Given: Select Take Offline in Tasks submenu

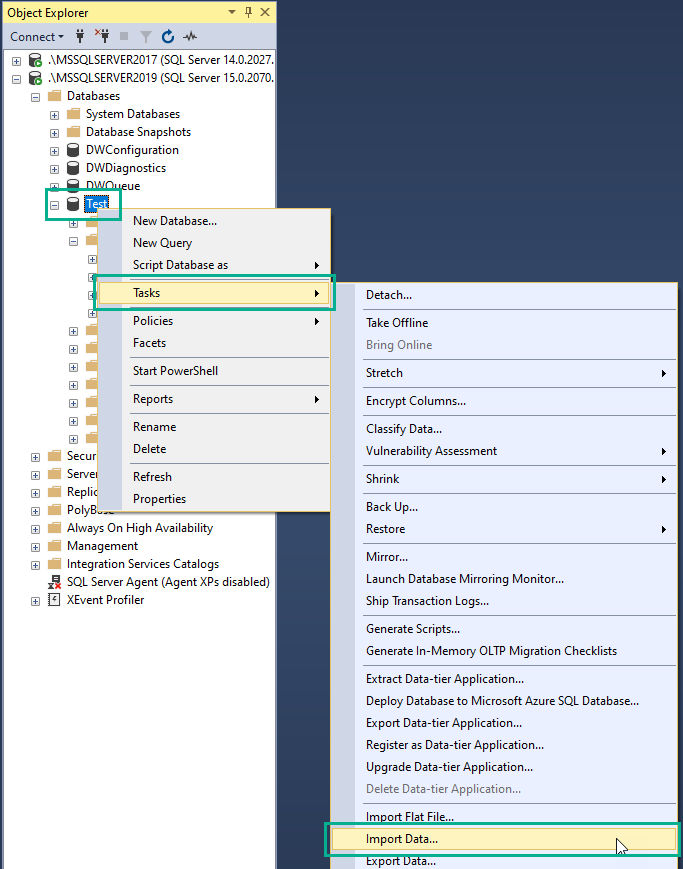Looking at the screenshot, I should click(503, 323).
